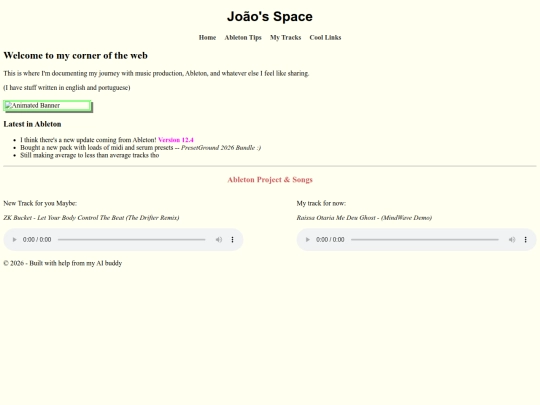Click the 0:00 / 0:00 time on ZK Bucket player
The height and width of the screenshot is (405, 540).
(37, 240)
